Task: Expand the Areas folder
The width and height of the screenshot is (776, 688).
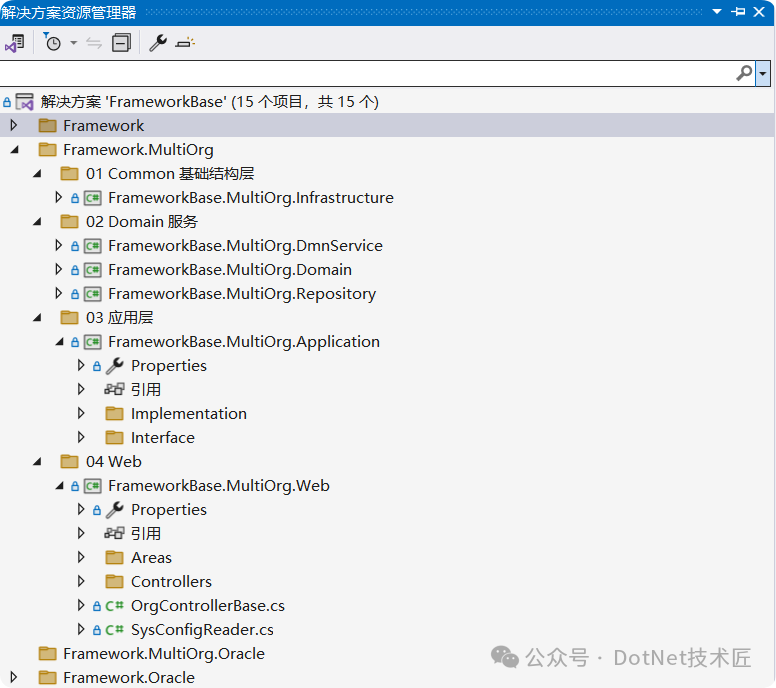Action: coord(81,557)
